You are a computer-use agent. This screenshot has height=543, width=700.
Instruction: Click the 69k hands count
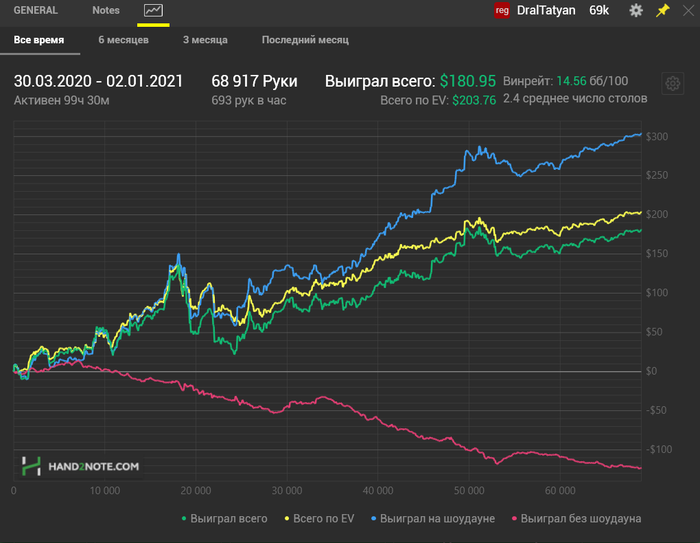tap(599, 10)
